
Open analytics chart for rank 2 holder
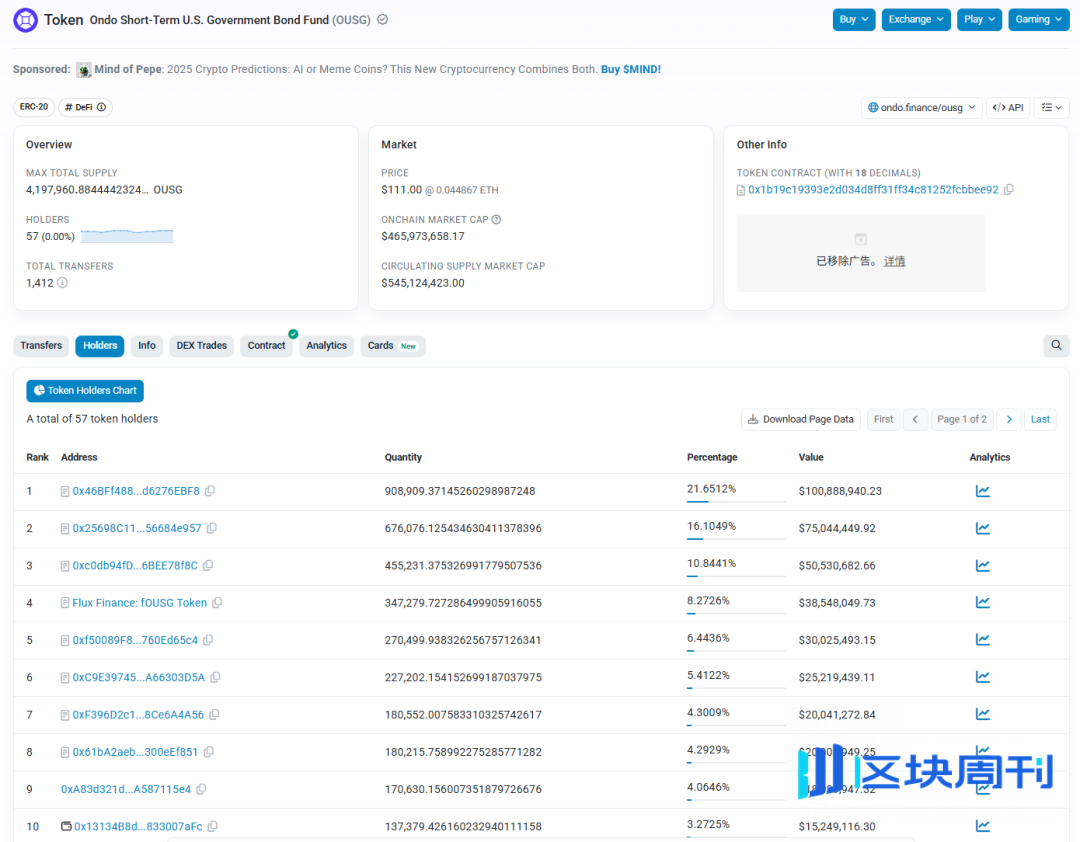coord(982,528)
